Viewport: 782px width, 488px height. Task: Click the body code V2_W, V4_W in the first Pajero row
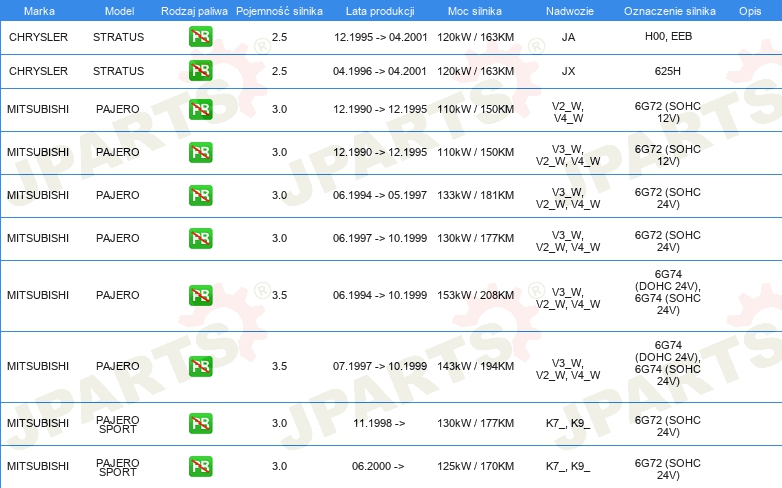568,112
